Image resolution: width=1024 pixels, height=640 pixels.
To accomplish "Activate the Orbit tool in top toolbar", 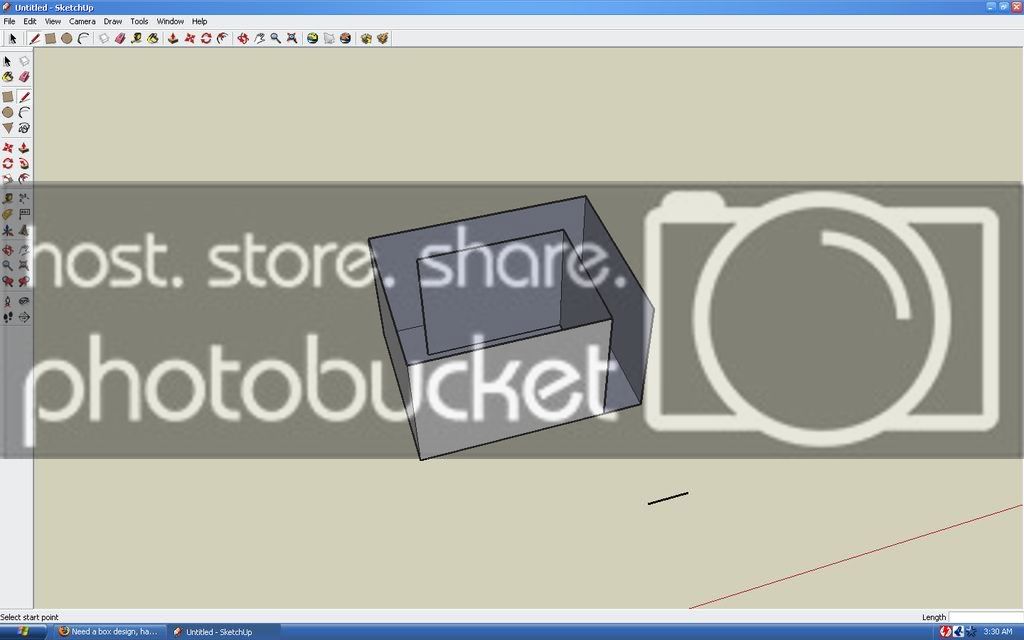I will (243, 39).
